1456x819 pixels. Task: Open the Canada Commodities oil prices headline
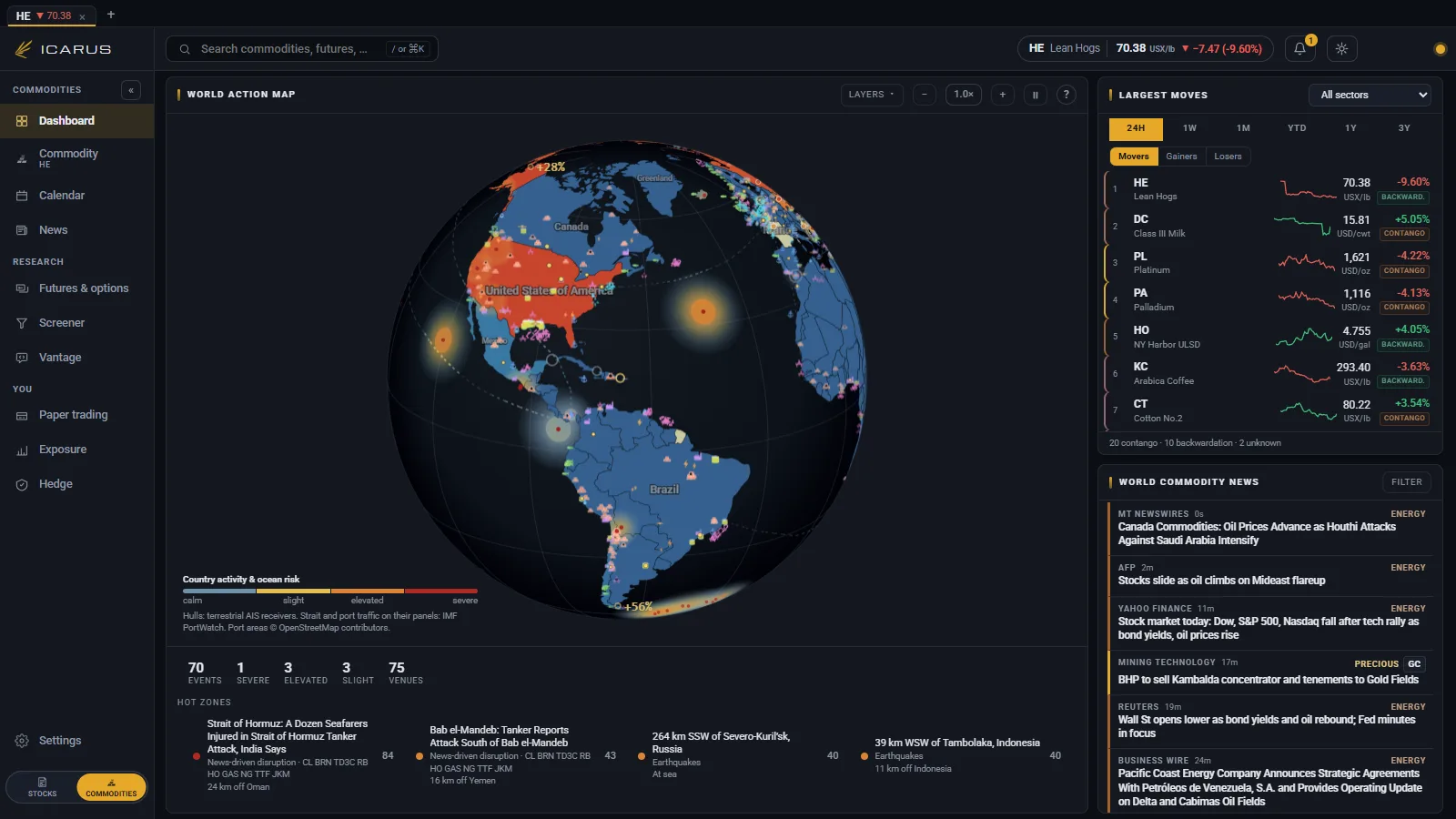1256,533
